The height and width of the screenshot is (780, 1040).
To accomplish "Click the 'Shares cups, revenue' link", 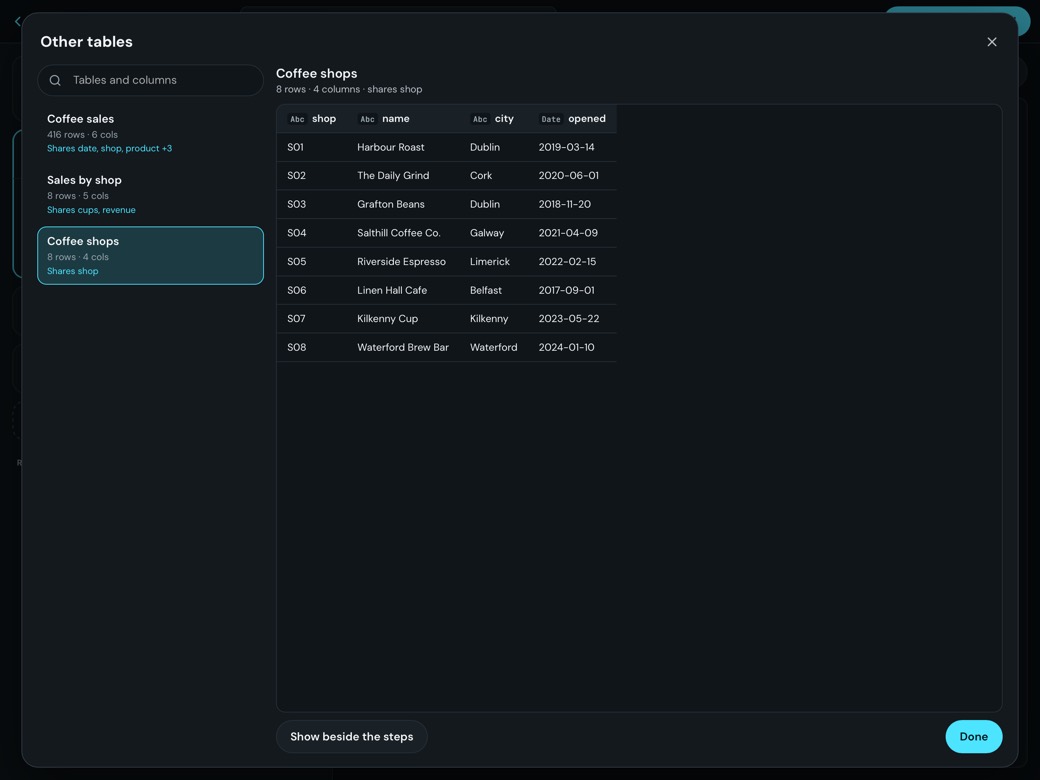I will coord(92,210).
